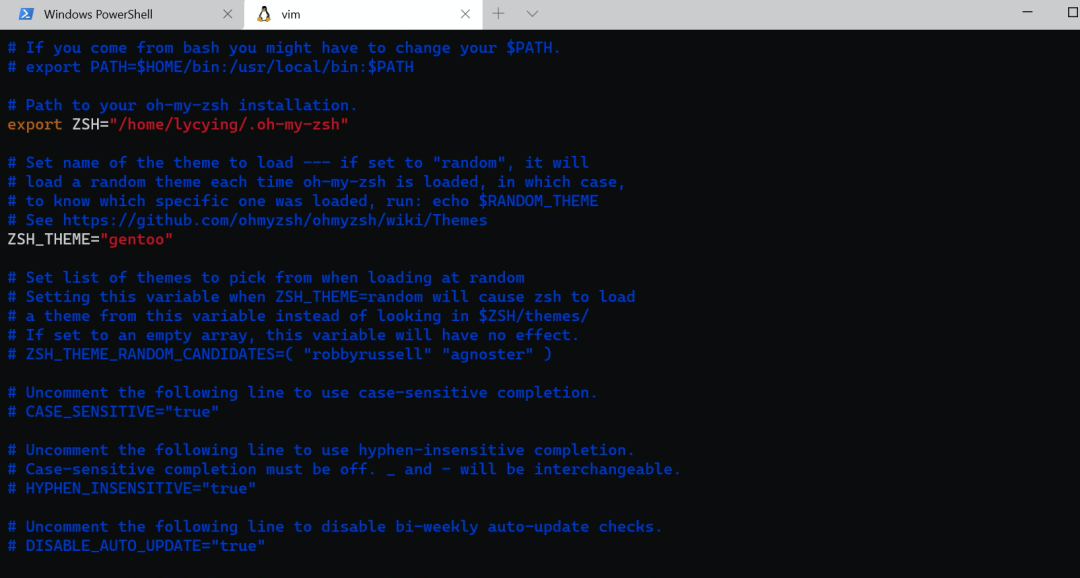This screenshot has height=578, width=1080.
Task: Minimize the terminal window
Action: pos(1027,12)
